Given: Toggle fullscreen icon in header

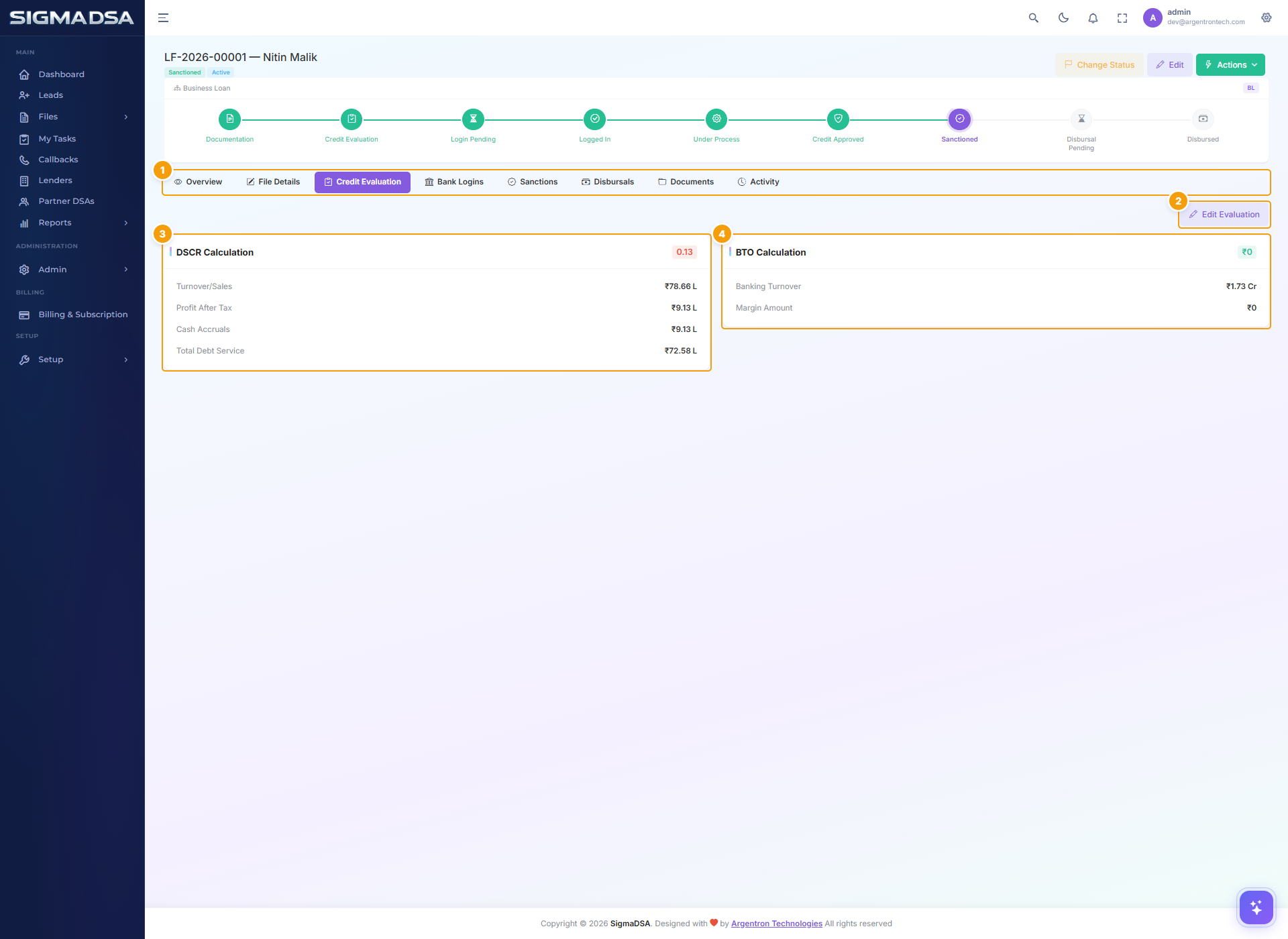Looking at the screenshot, I should click(x=1122, y=18).
